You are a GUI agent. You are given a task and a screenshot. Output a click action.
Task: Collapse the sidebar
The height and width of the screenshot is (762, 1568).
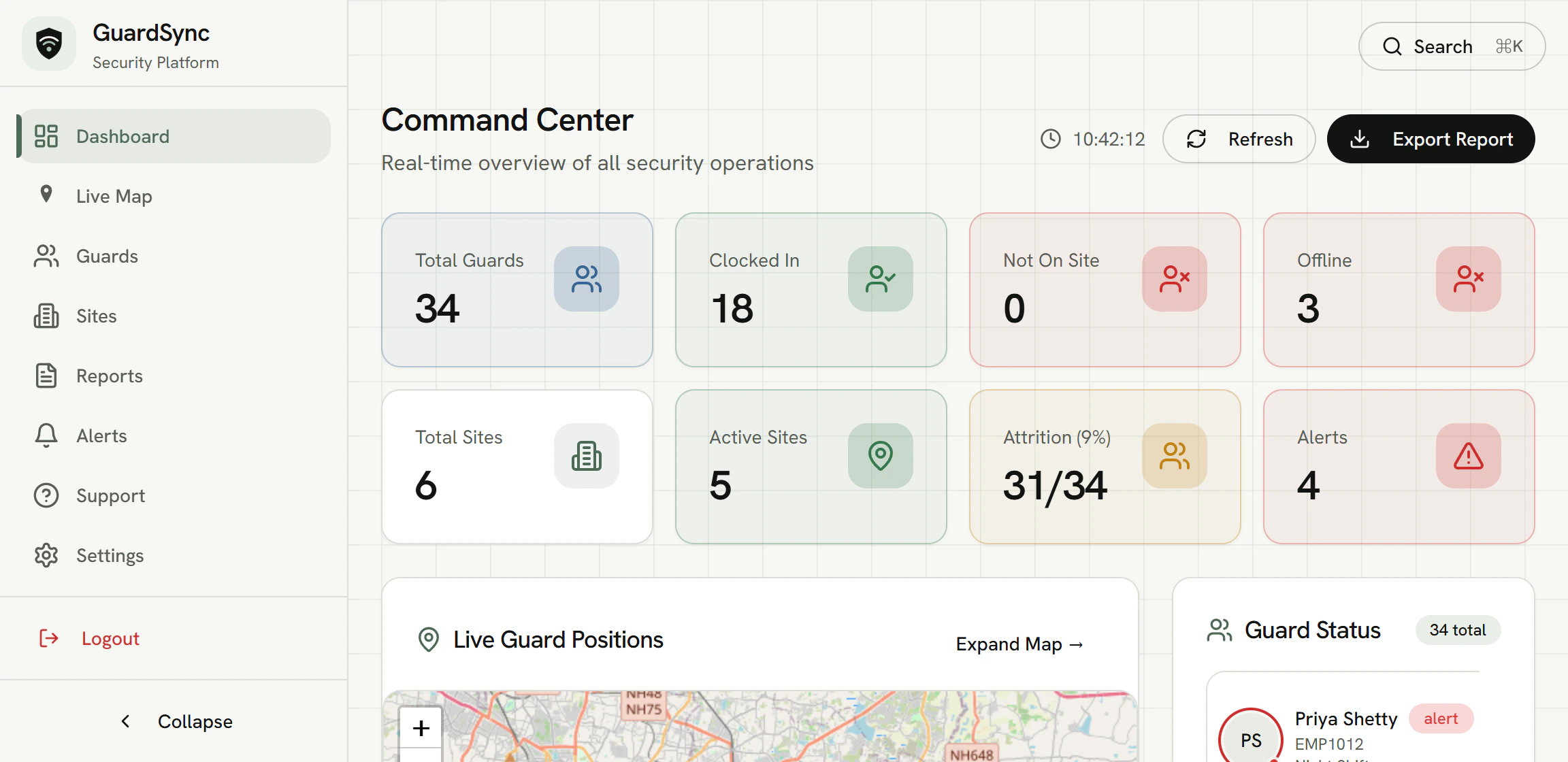(x=174, y=721)
